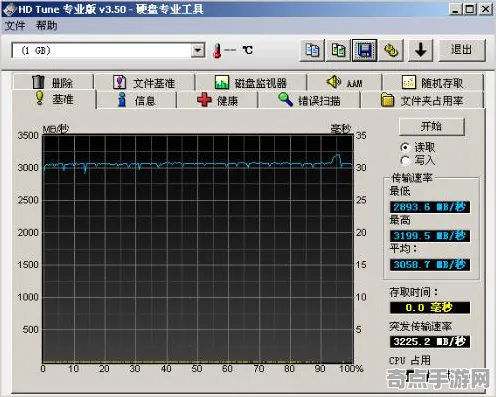Close the HD Tune window

[x=485, y=9]
